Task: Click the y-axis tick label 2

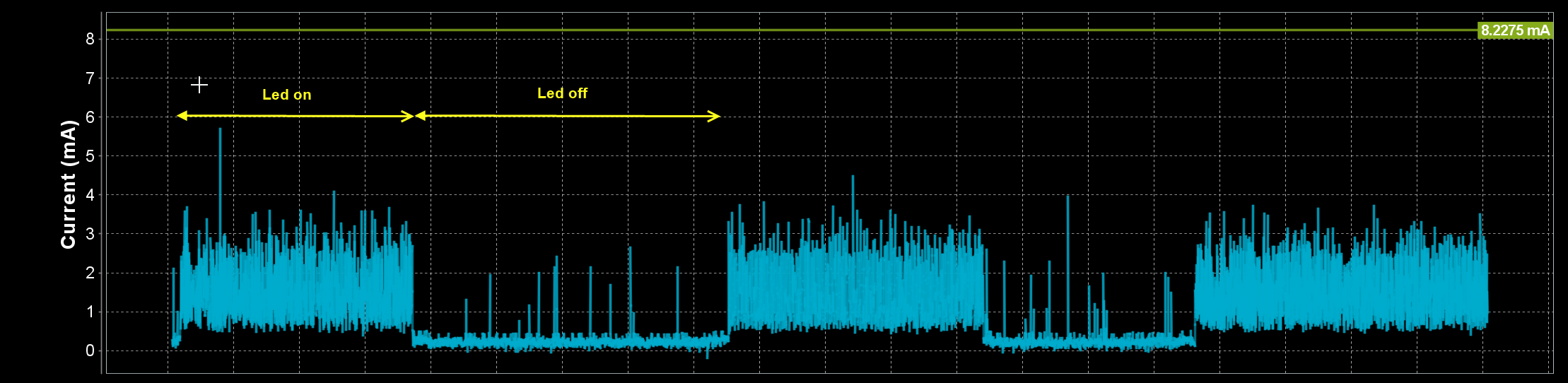Action: click(90, 273)
